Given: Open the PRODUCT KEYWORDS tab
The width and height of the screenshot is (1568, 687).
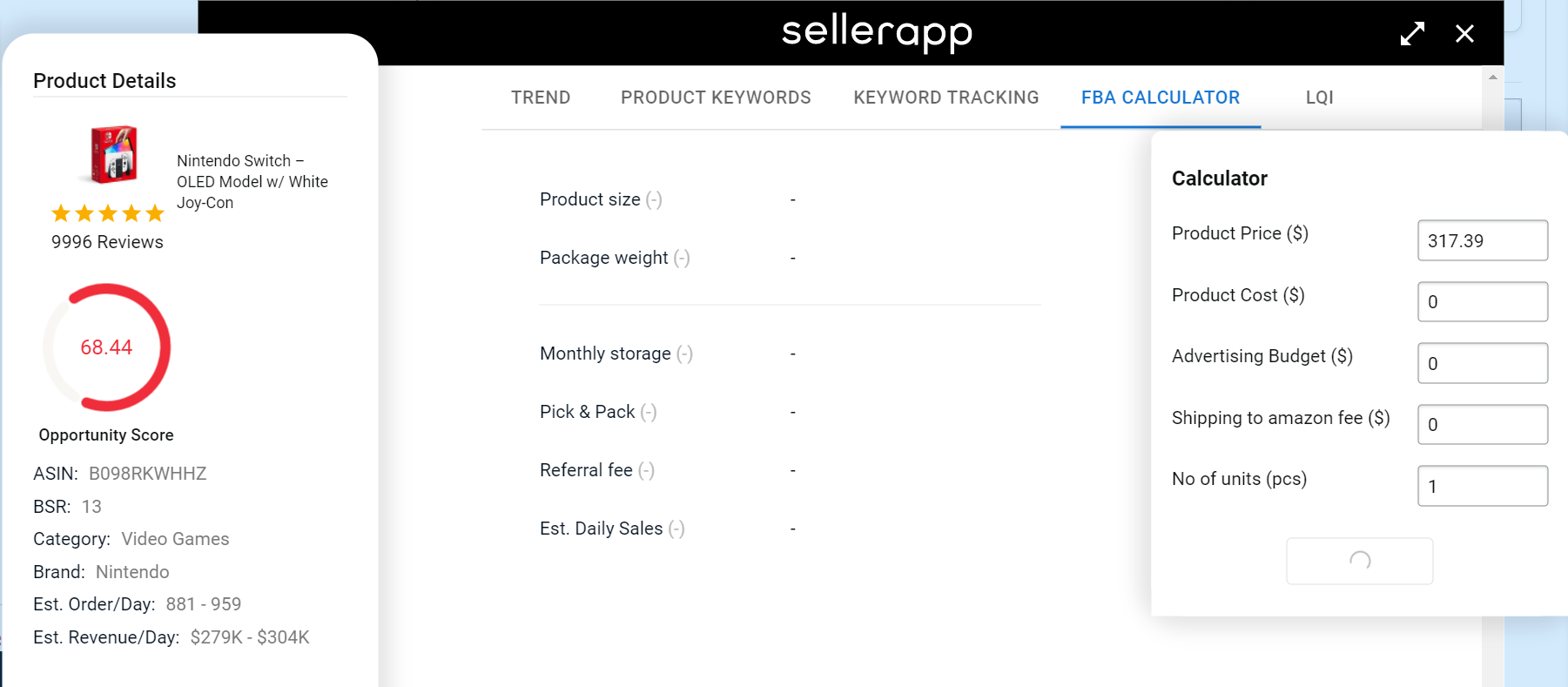Looking at the screenshot, I should coord(716,98).
